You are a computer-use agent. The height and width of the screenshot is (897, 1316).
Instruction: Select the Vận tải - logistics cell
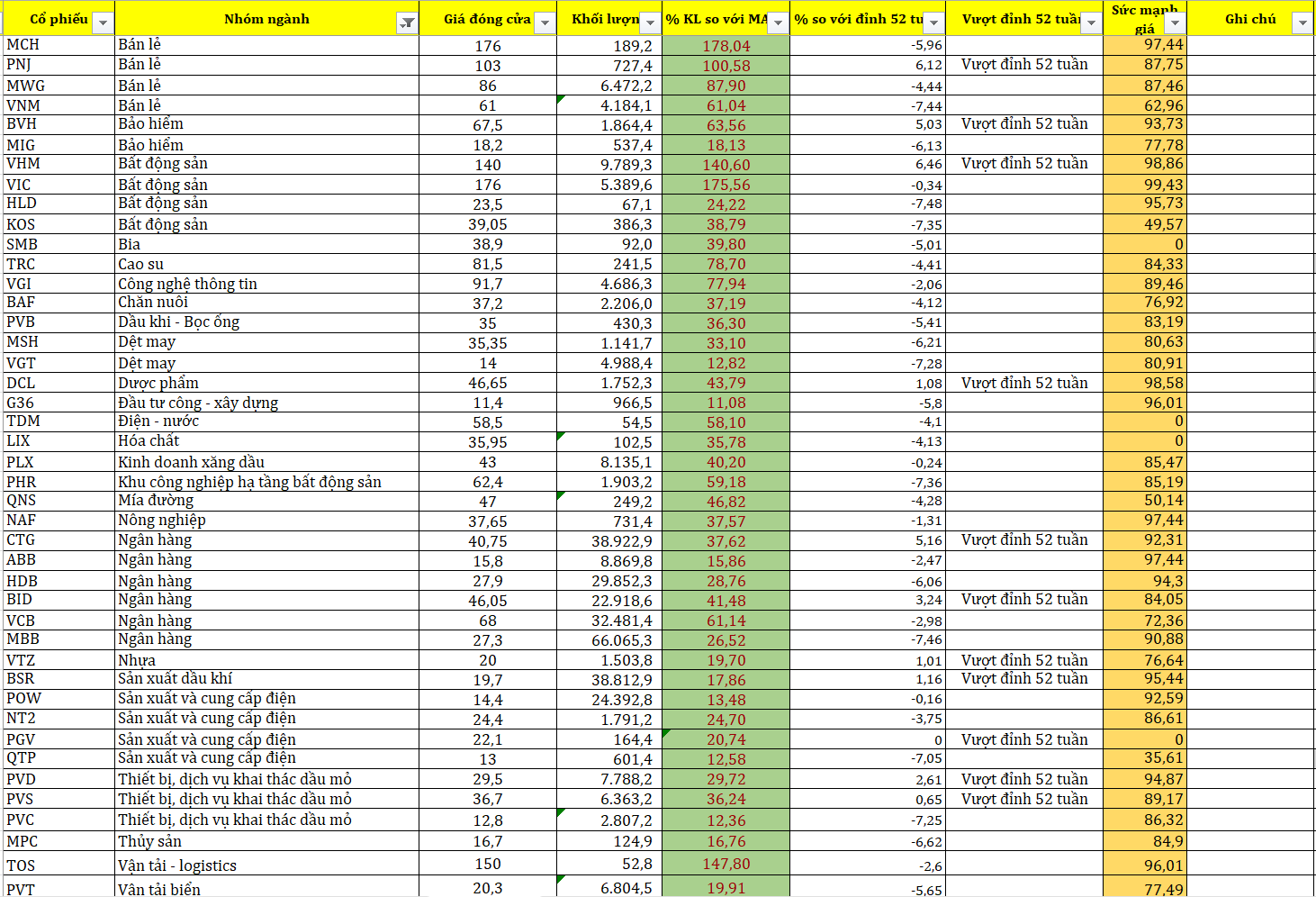tap(267, 865)
